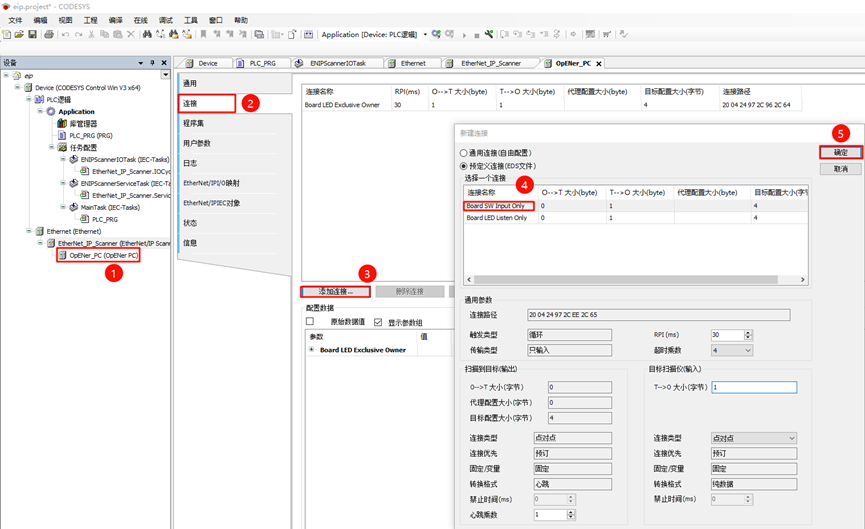Click the Delete X icon in toolbar

[x=131, y=34]
